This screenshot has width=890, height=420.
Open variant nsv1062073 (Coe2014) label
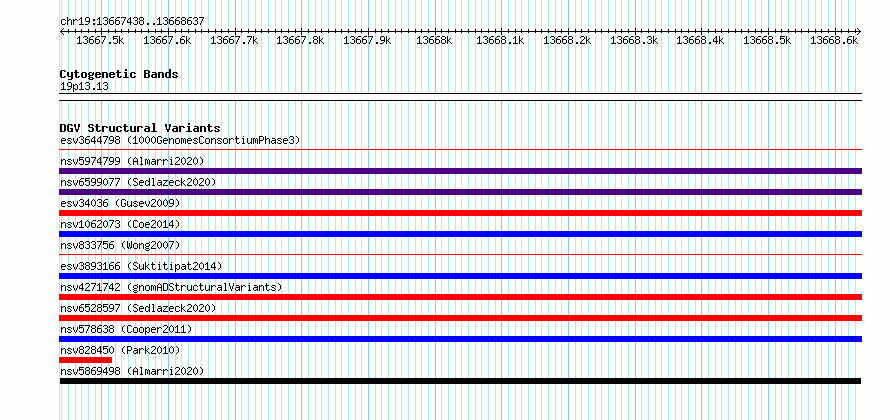point(120,224)
